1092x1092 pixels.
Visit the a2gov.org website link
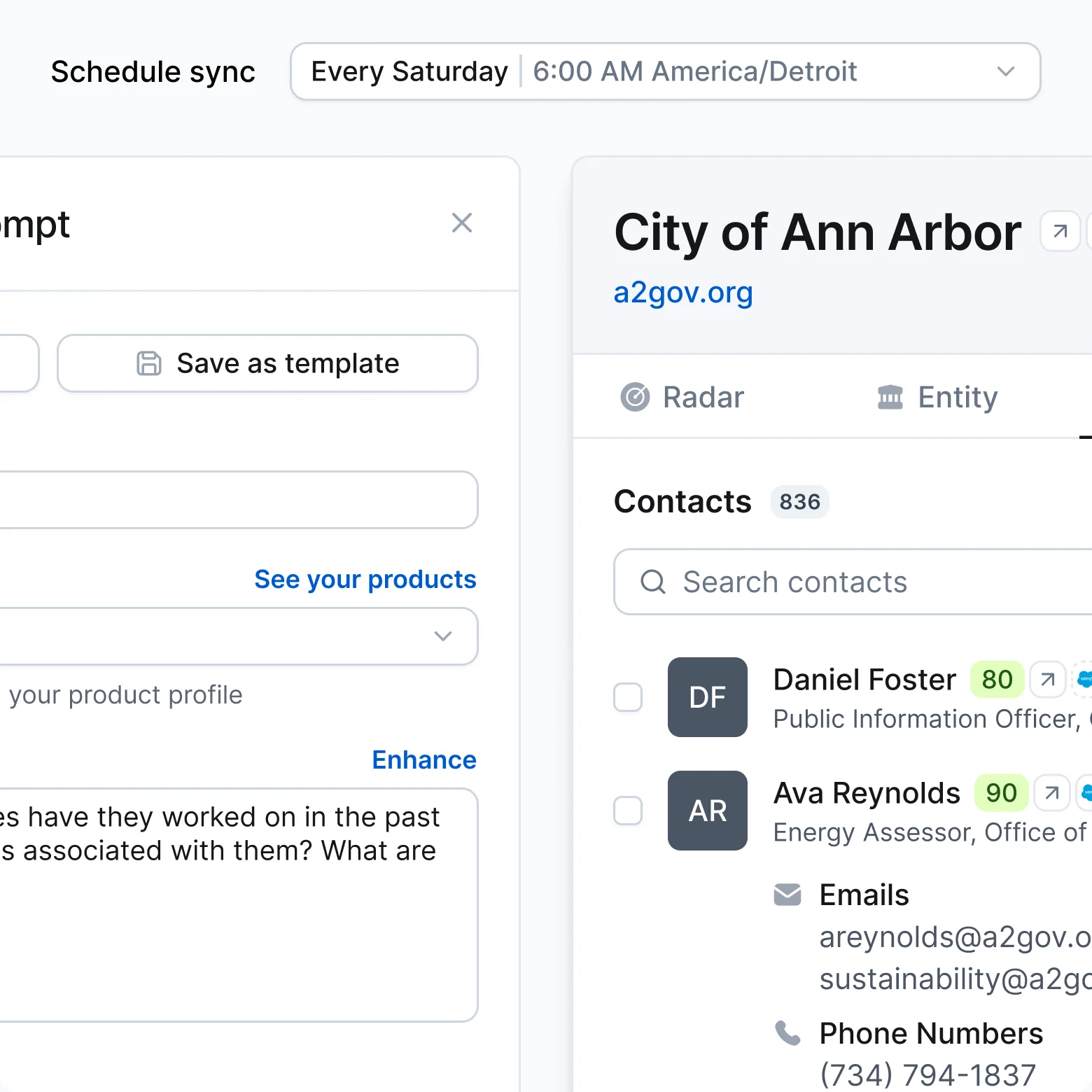coord(683,293)
